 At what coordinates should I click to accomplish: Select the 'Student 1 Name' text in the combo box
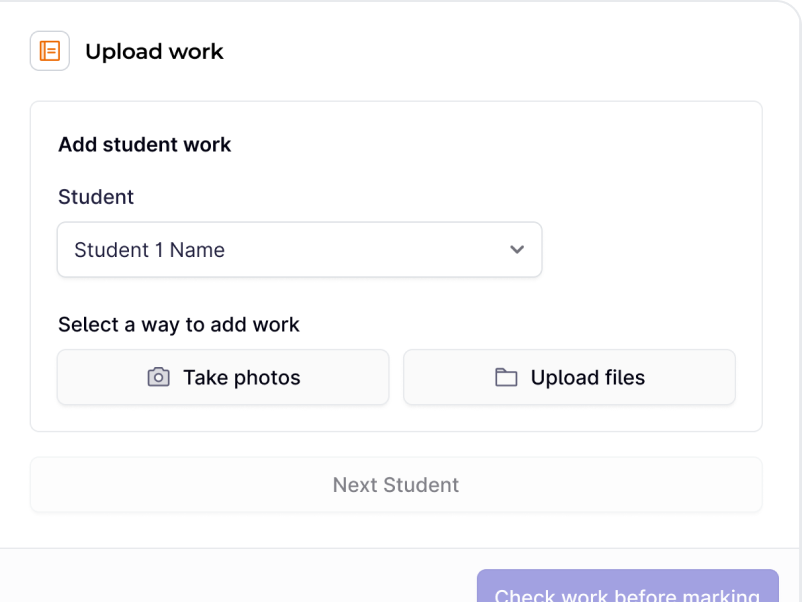[149, 250]
